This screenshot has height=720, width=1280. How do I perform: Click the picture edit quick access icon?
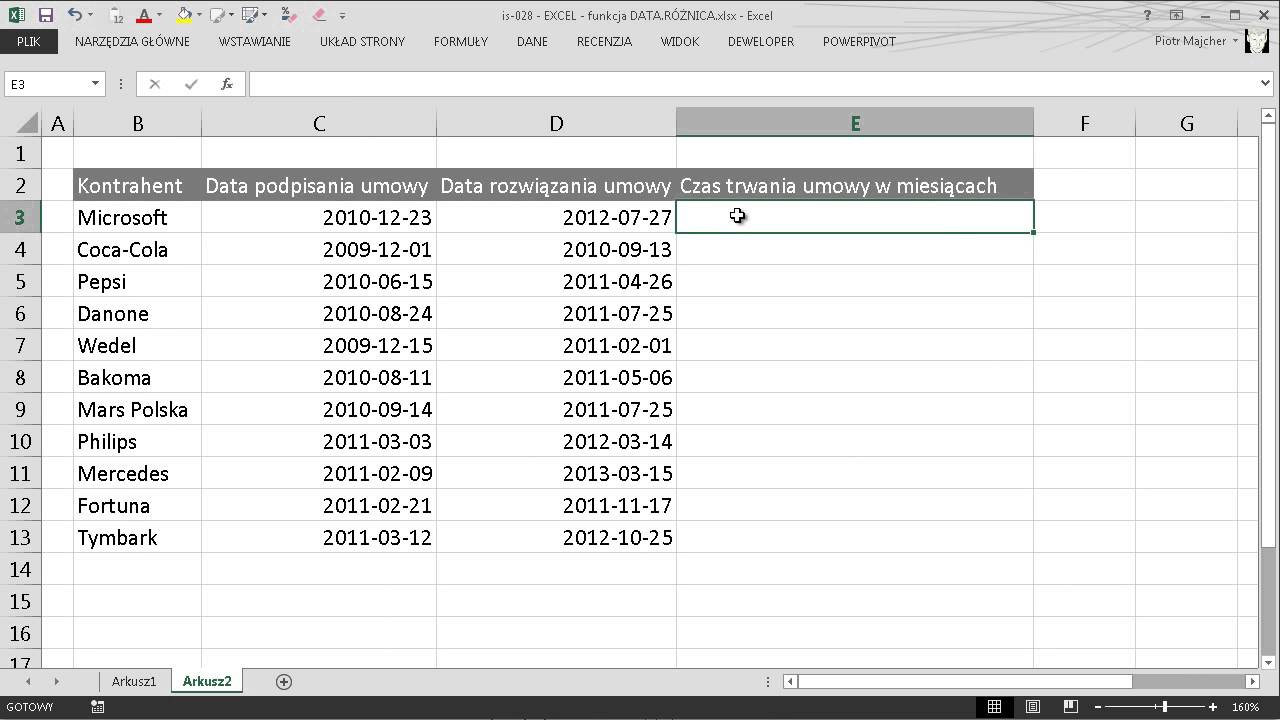[250, 15]
